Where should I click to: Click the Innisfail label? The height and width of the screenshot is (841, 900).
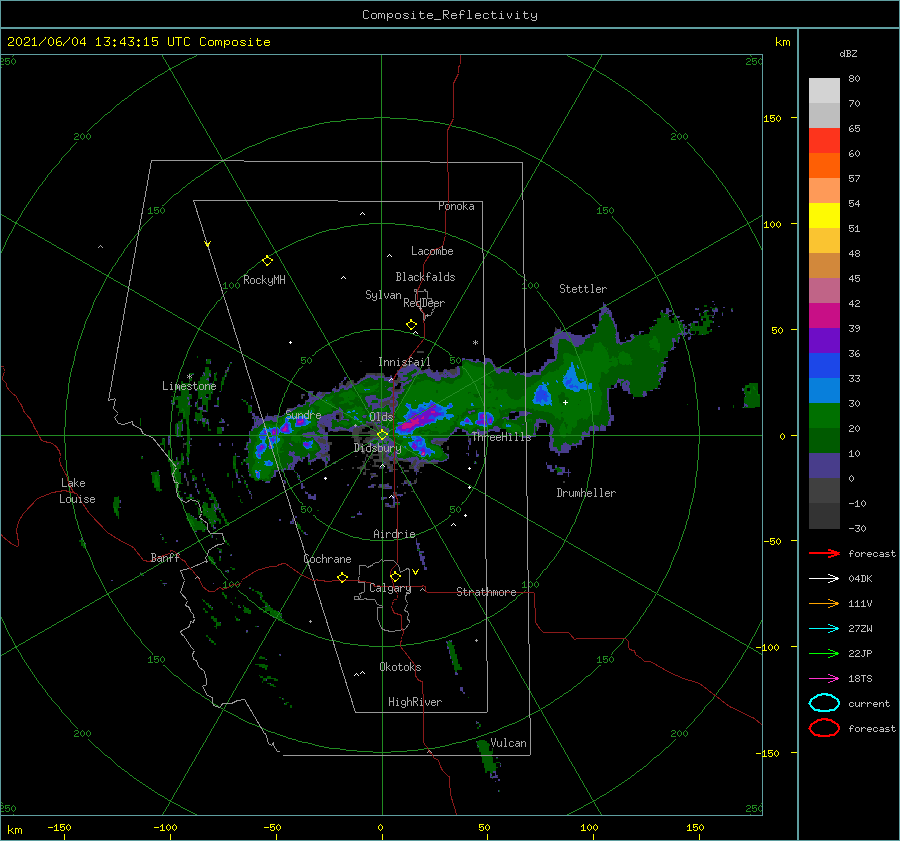pyautogui.click(x=404, y=362)
